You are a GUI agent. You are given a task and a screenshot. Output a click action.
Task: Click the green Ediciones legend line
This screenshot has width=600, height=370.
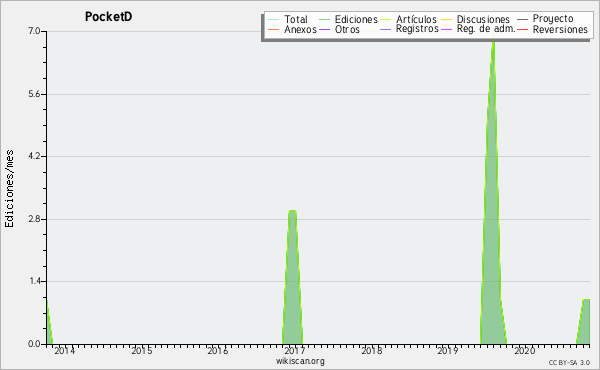324,19
